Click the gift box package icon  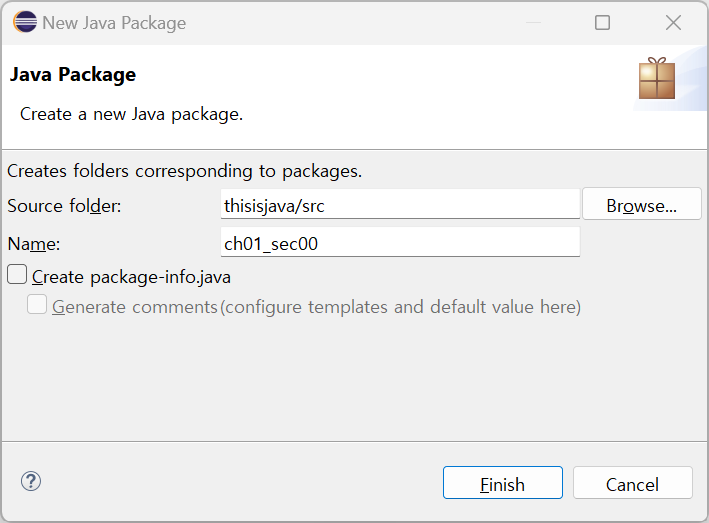(657, 79)
